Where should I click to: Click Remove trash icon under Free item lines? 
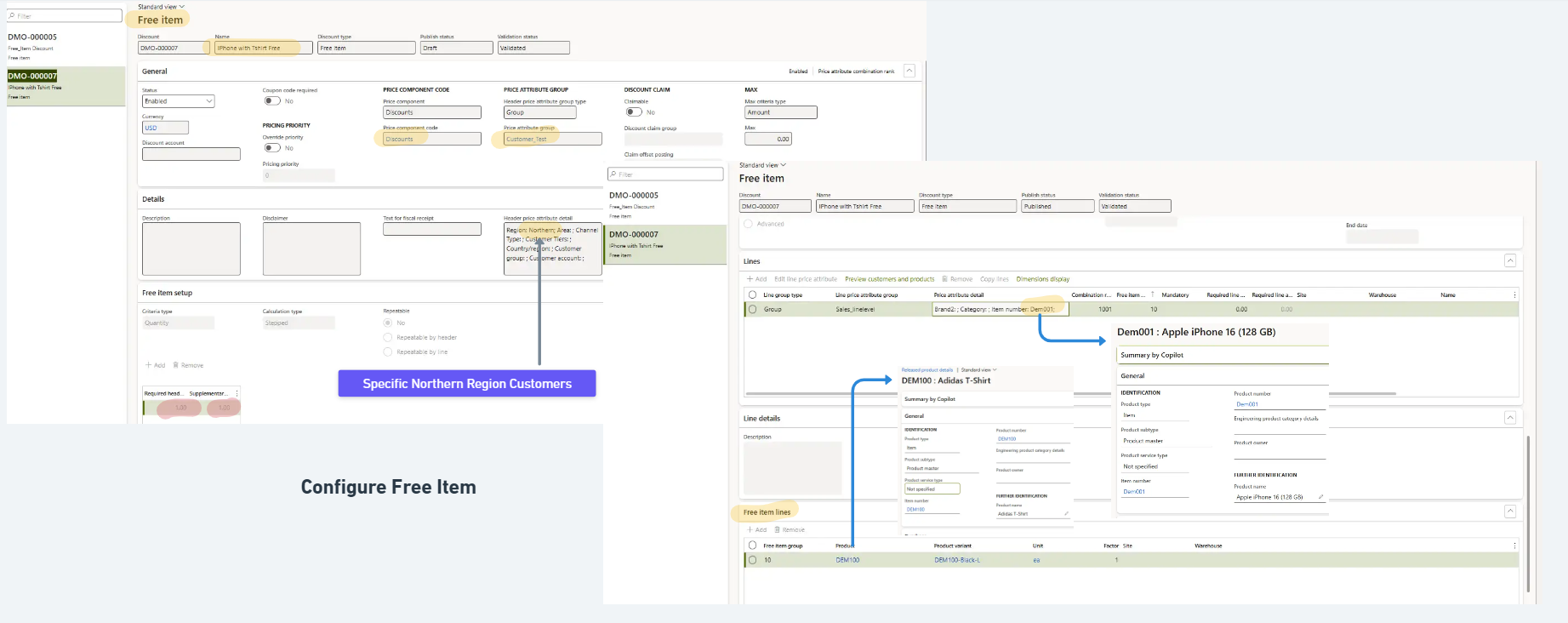pos(778,530)
